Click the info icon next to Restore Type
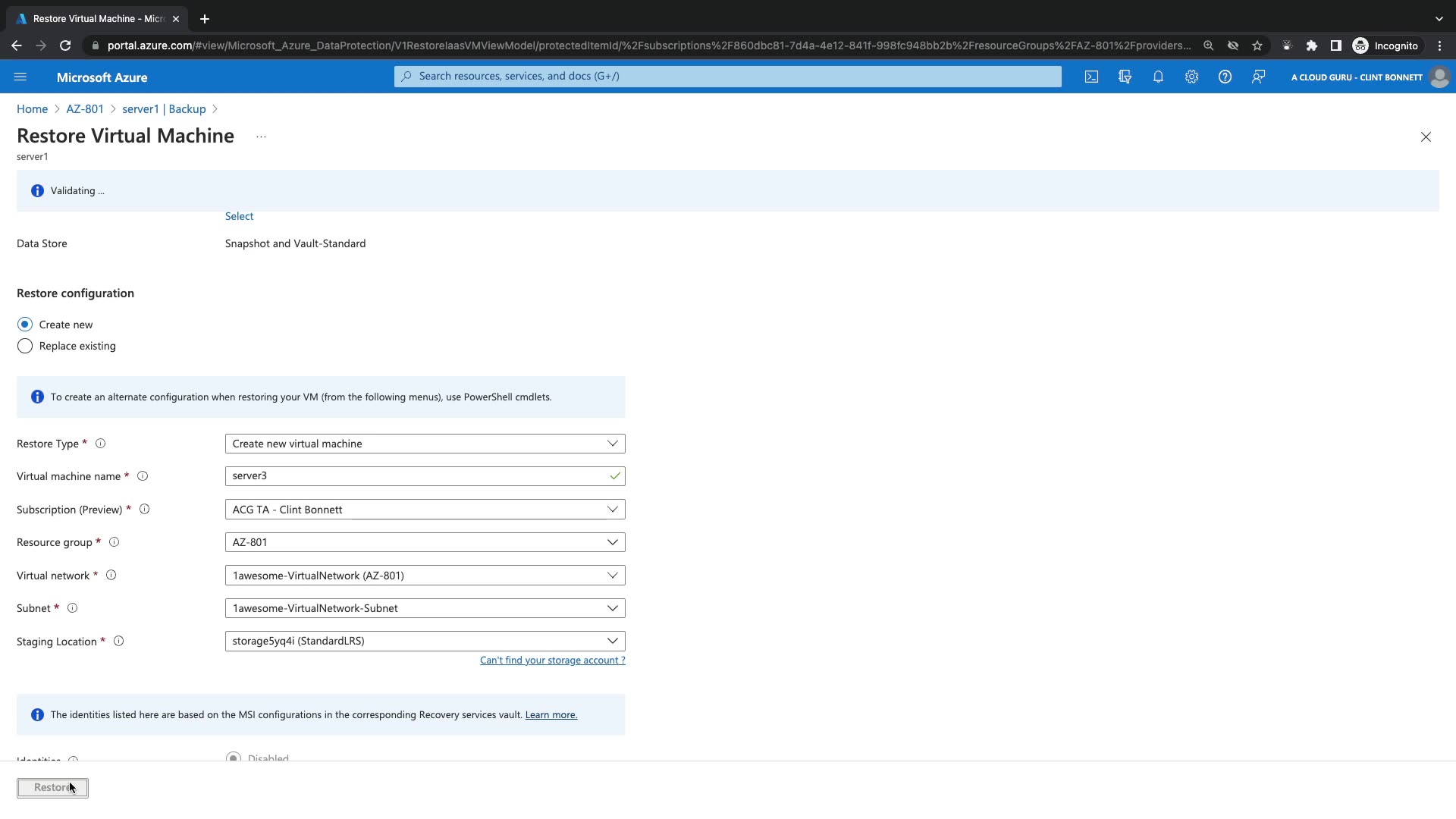The image size is (1456, 819). [100, 444]
